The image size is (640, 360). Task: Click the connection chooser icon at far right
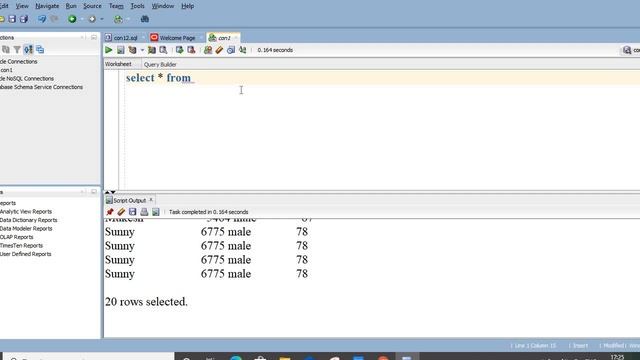[x=627, y=50]
